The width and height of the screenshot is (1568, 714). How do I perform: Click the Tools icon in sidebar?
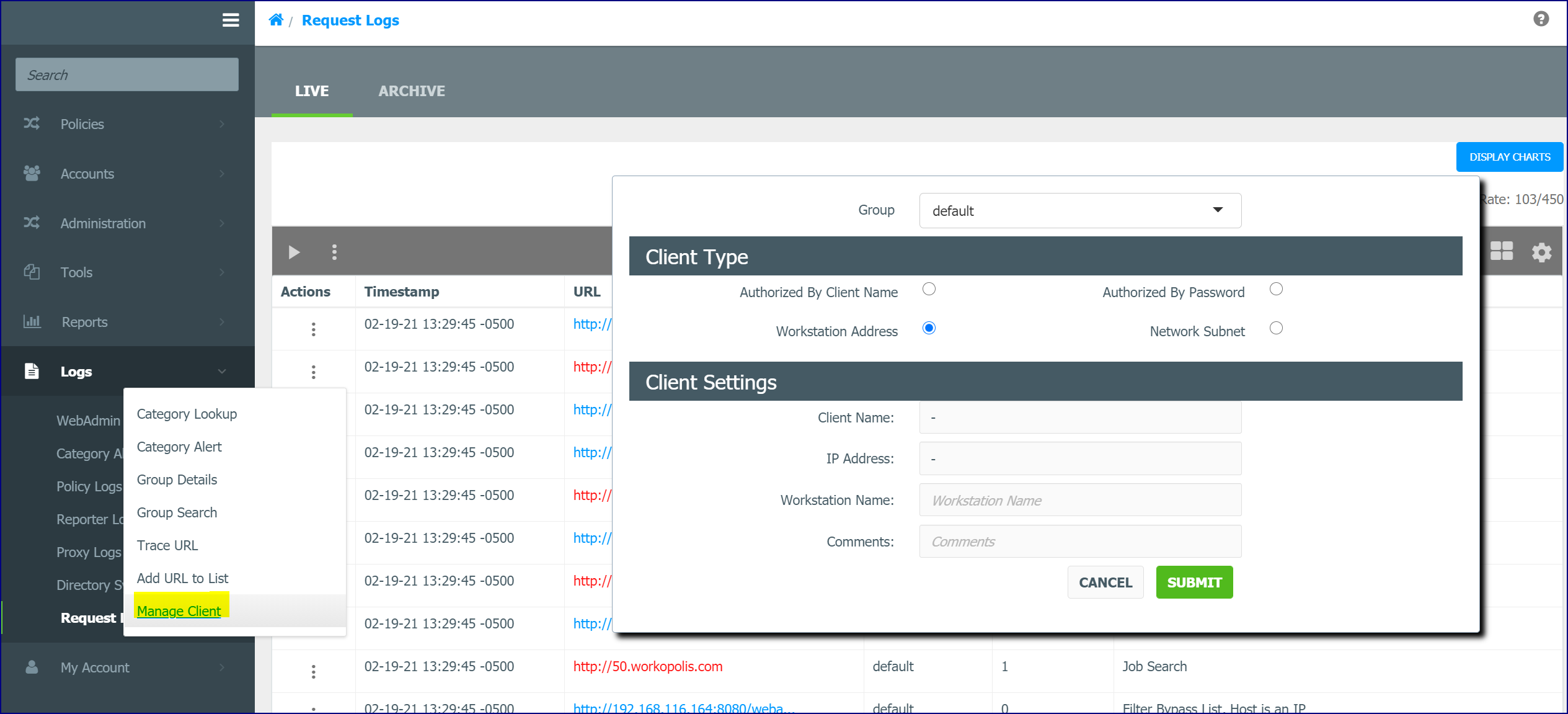point(32,272)
